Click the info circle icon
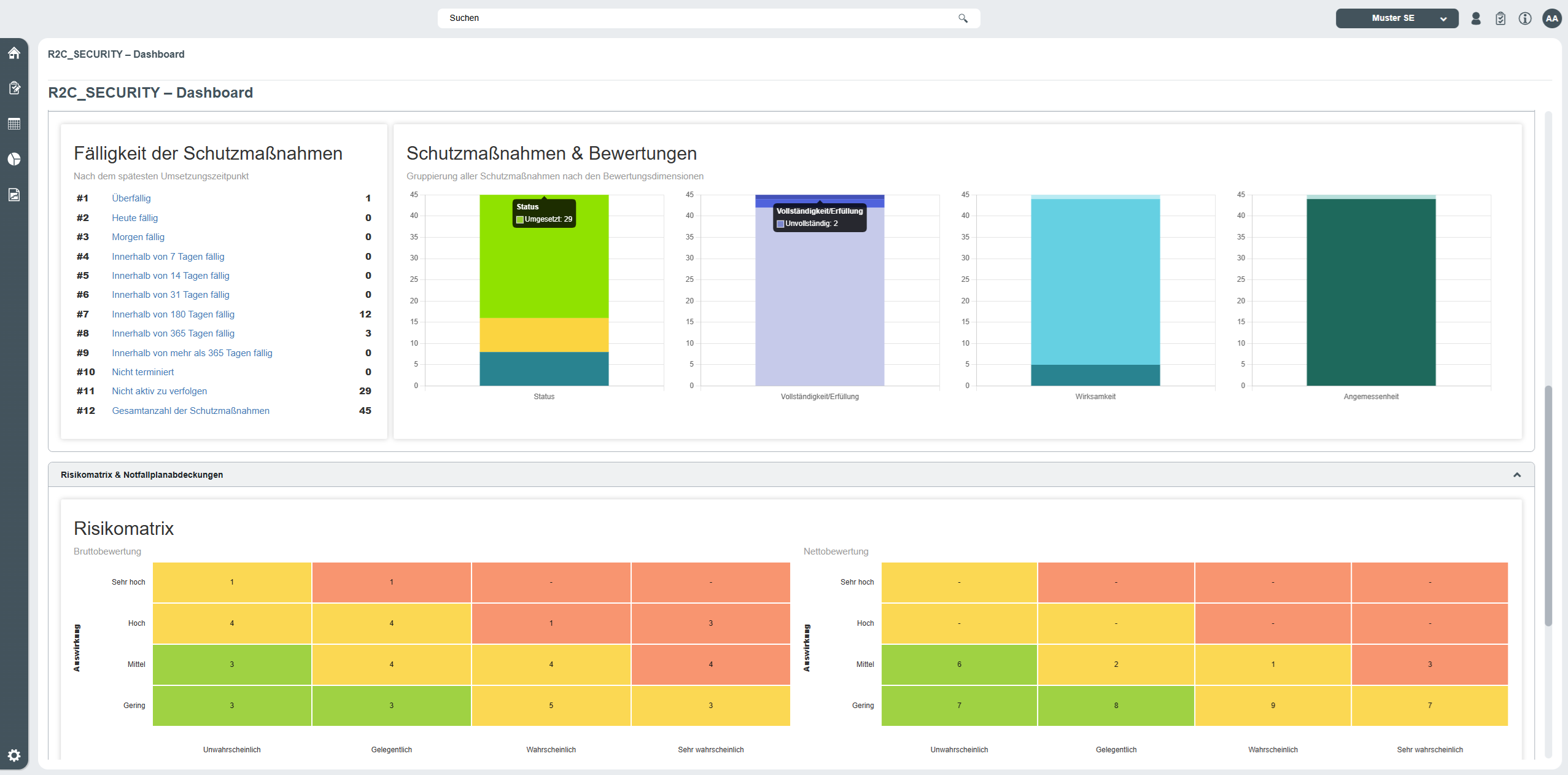 (x=1525, y=18)
